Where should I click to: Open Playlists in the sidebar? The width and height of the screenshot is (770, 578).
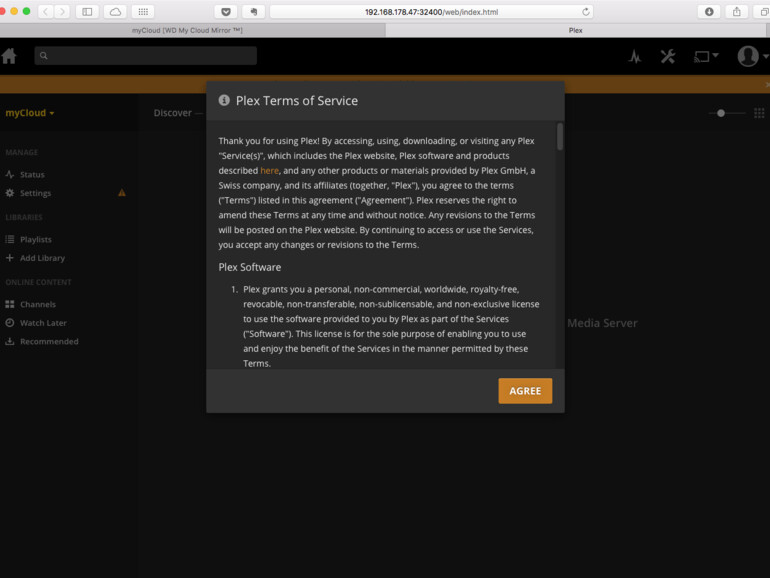click(x=35, y=240)
